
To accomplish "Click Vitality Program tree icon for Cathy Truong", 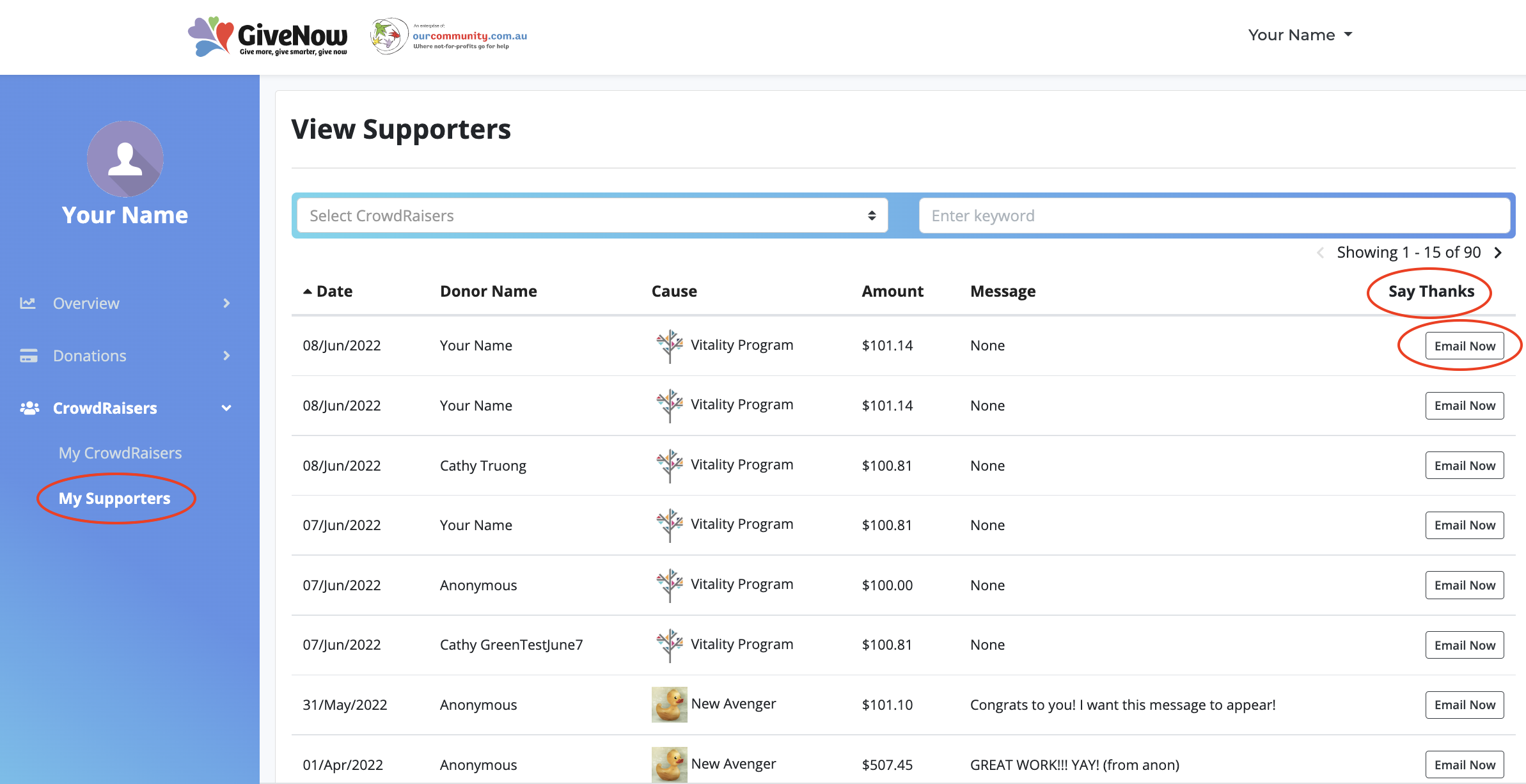I will (670, 466).
